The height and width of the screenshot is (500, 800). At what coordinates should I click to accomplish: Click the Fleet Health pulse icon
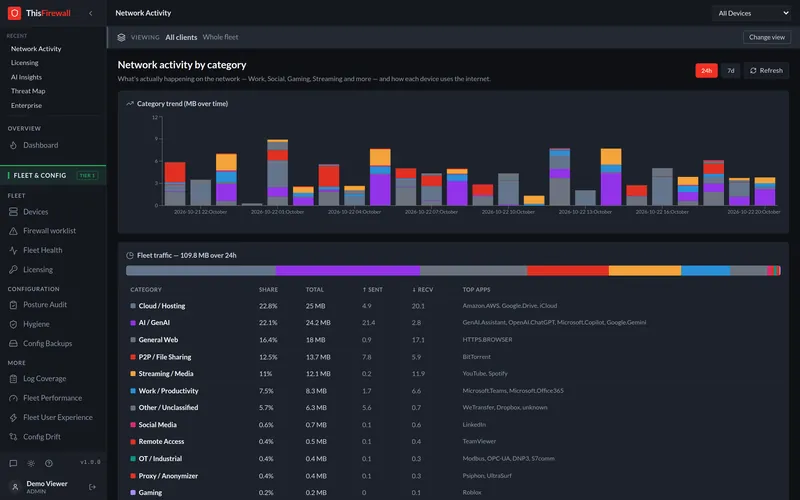tap(13, 250)
